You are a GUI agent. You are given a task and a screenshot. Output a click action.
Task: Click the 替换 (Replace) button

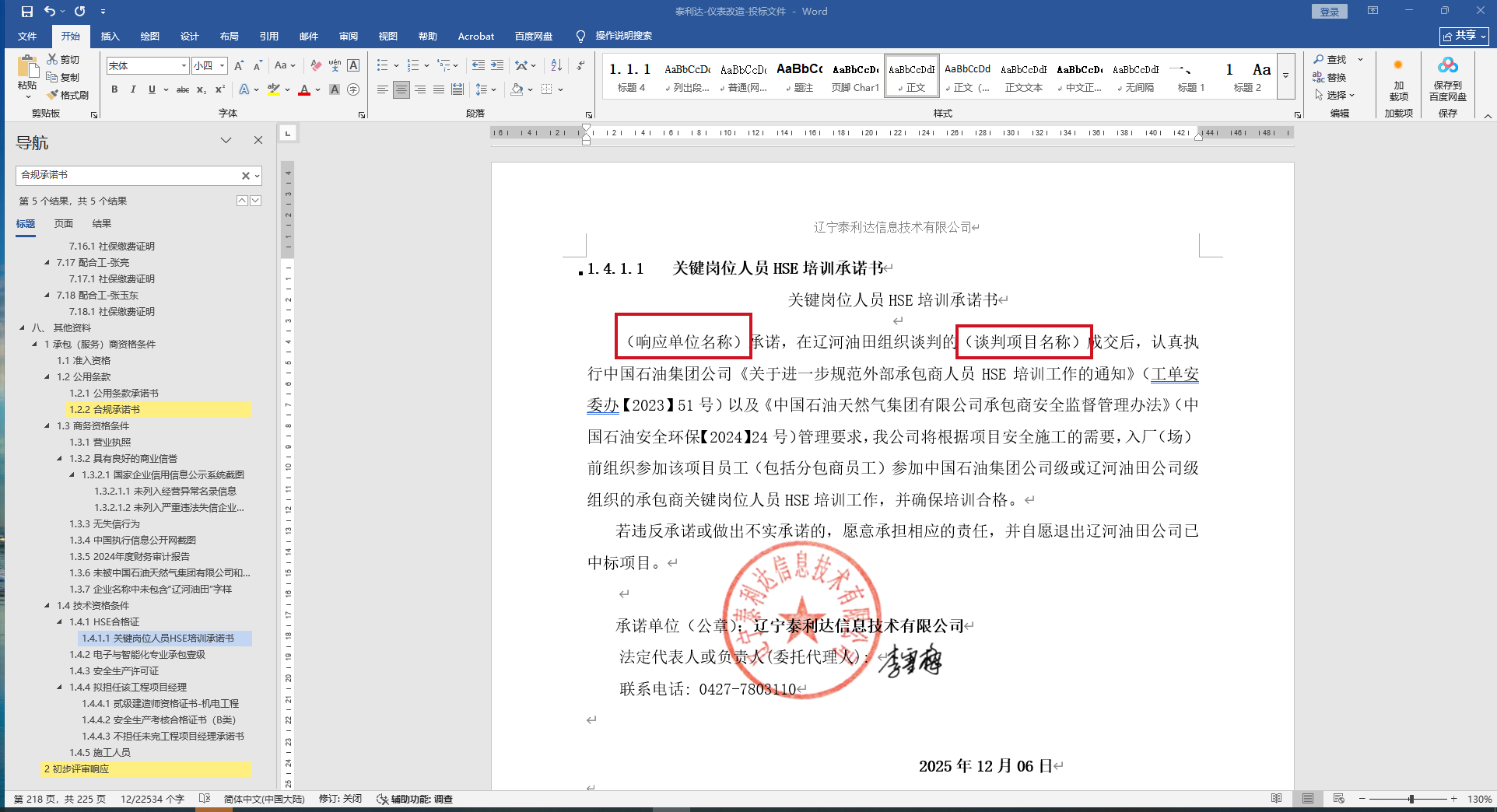click(1330, 77)
